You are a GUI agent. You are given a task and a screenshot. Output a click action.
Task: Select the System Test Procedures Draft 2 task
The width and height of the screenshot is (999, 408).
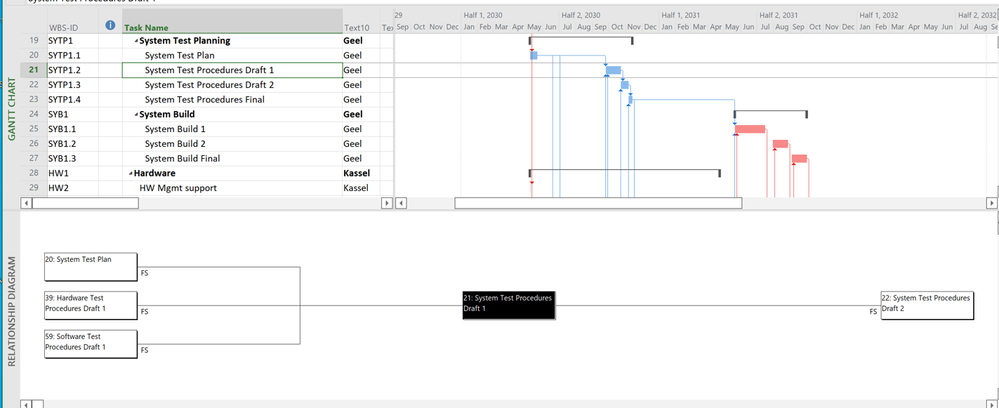[209, 85]
